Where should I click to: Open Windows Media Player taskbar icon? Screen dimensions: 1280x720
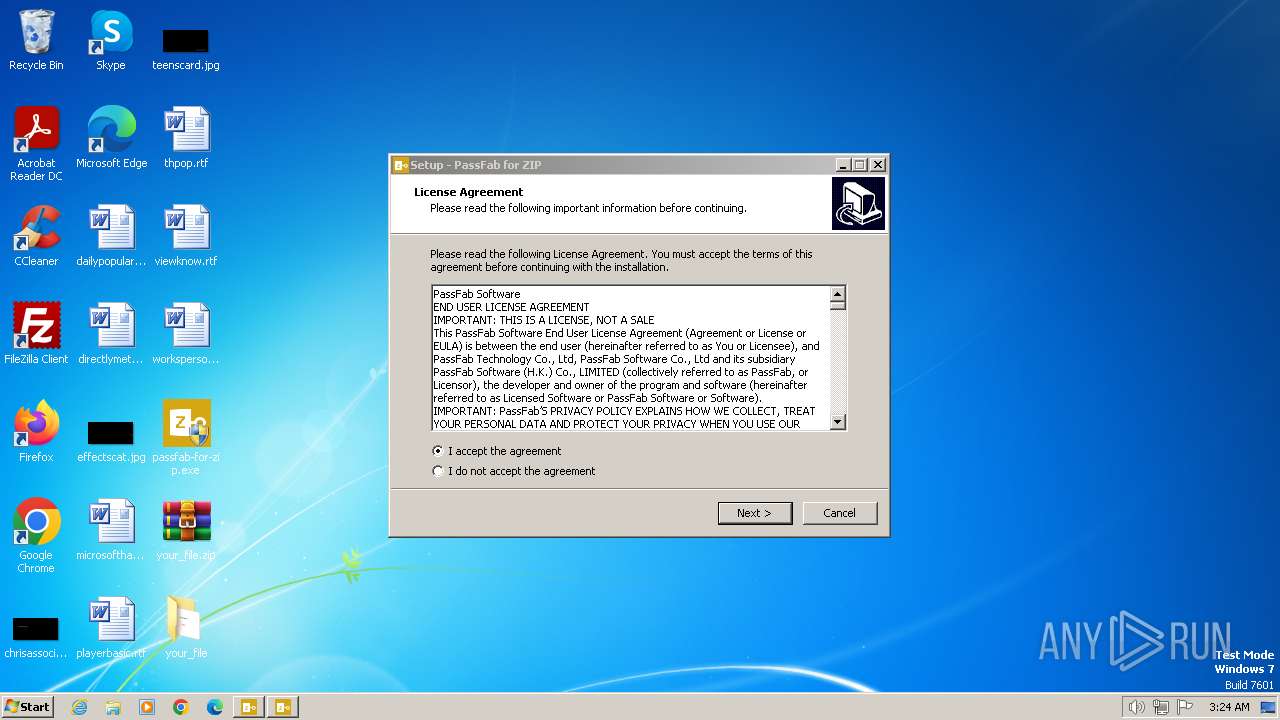point(147,707)
